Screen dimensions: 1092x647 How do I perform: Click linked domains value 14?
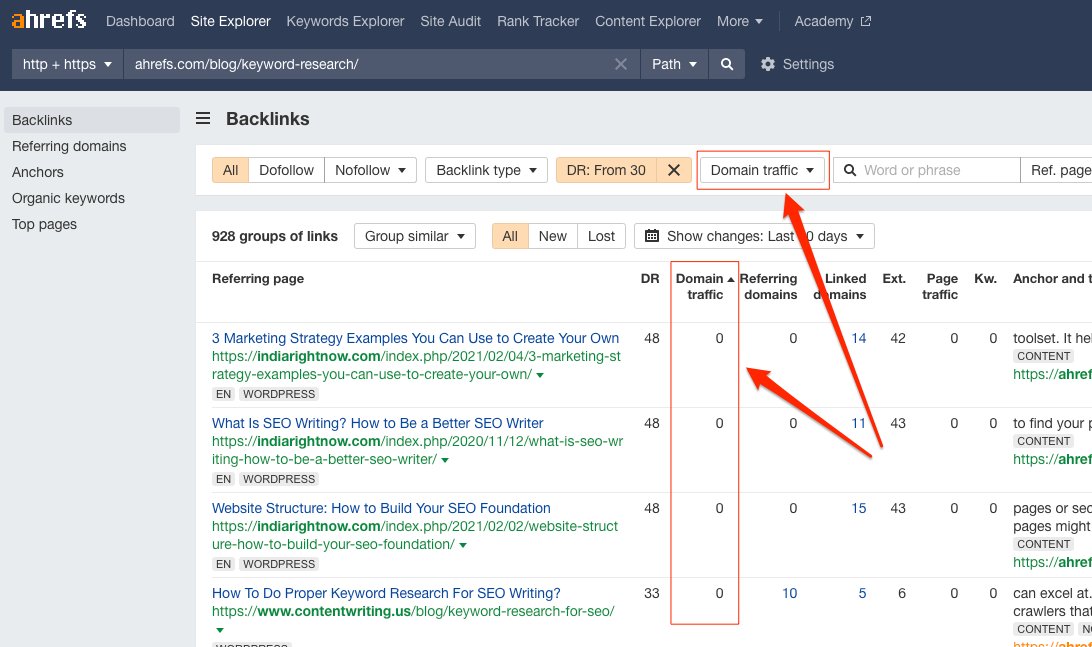coord(859,338)
